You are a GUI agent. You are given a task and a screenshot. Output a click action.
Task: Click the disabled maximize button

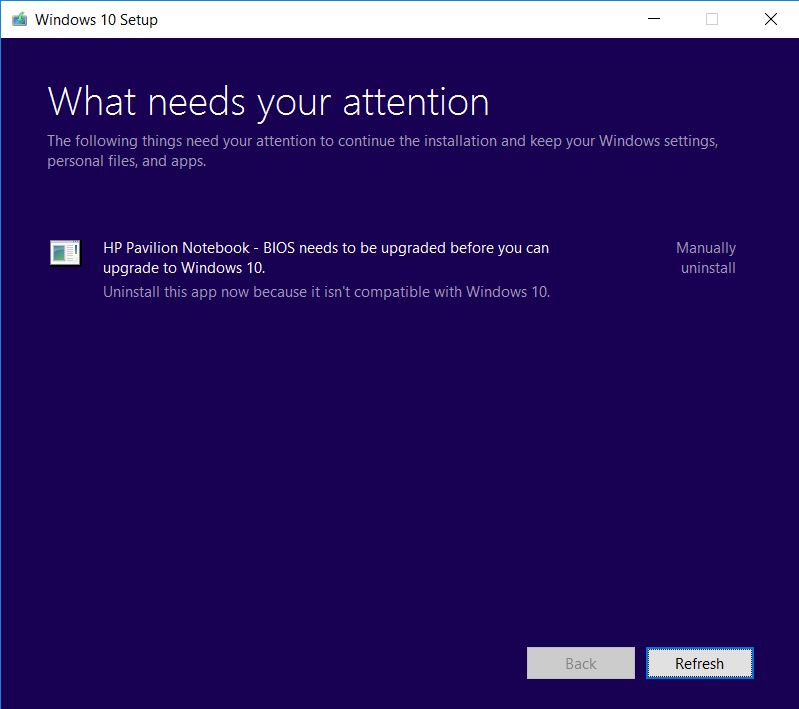[712, 19]
